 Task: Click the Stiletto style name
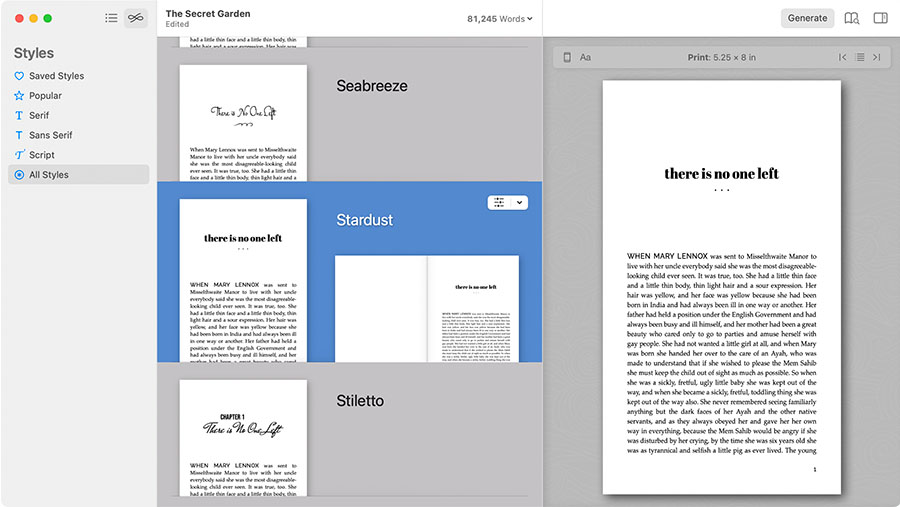360,401
